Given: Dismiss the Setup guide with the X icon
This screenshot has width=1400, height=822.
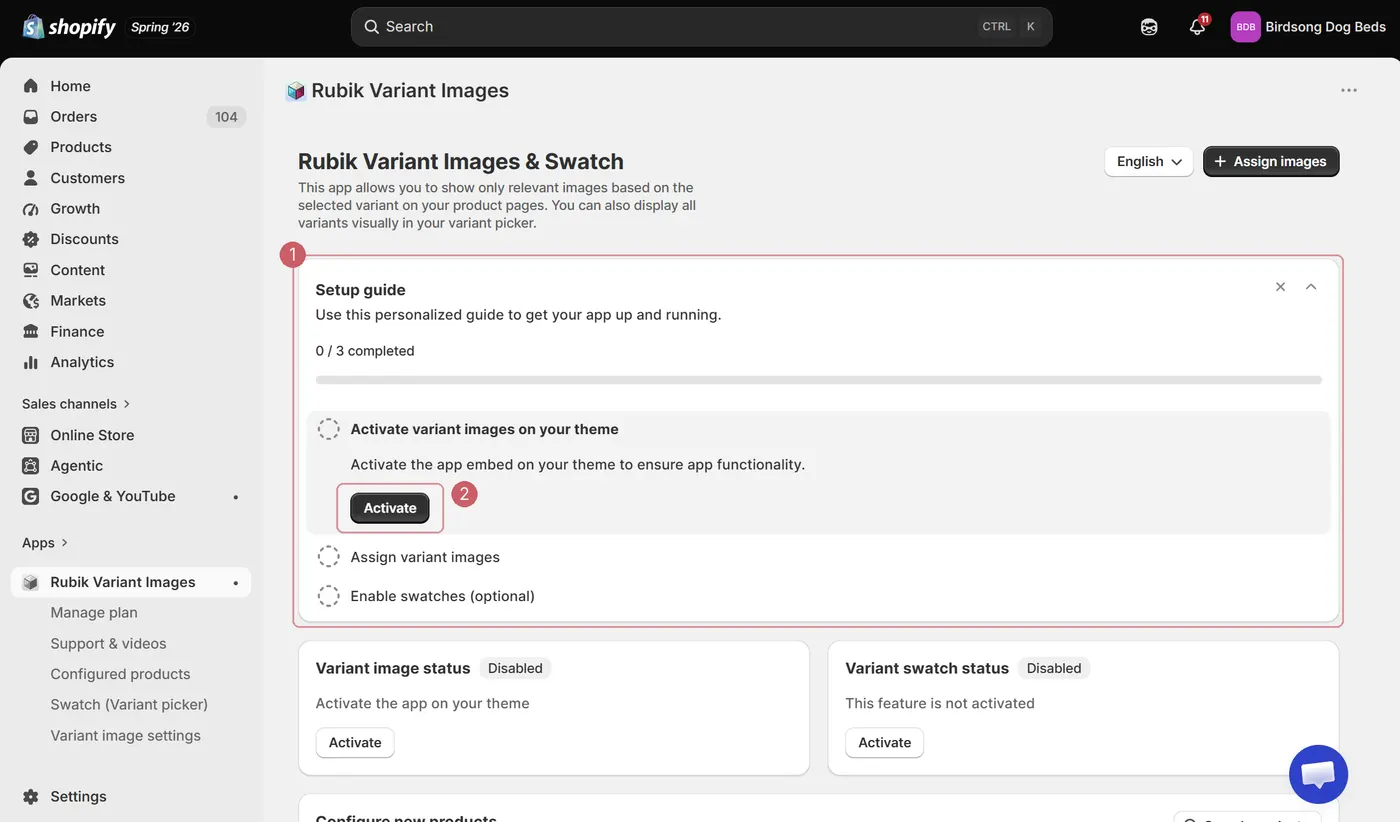Looking at the screenshot, I should pos(1280,287).
